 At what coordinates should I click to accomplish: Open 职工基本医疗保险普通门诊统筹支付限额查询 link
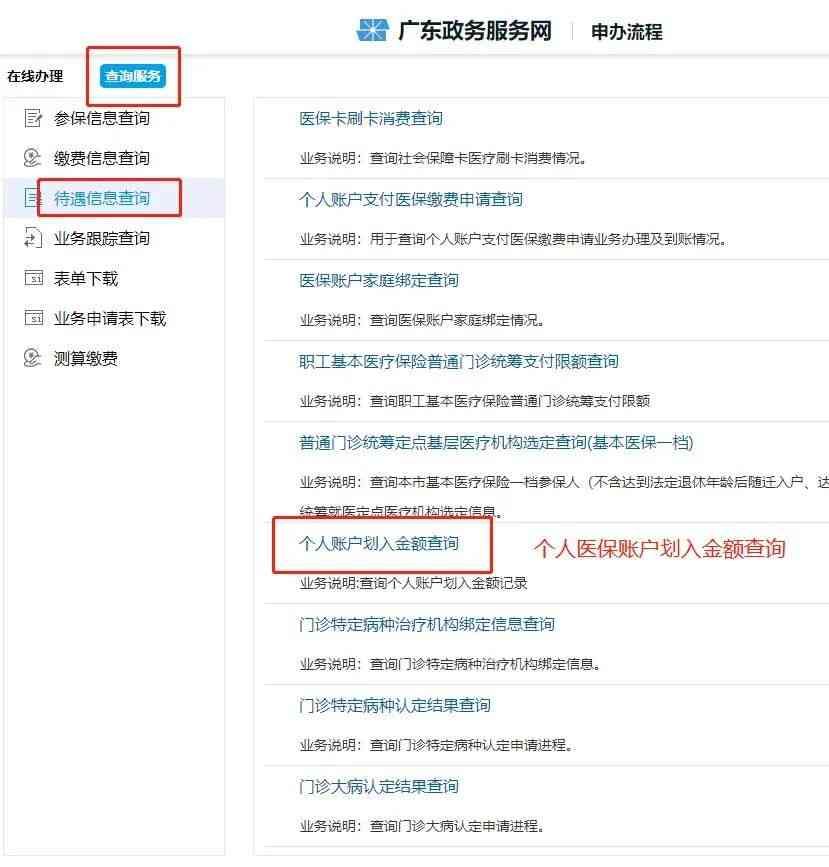(458, 361)
